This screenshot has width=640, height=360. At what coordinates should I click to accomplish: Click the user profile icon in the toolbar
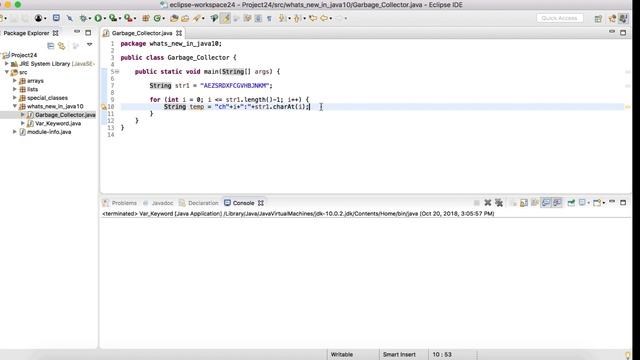pos(38,18)
